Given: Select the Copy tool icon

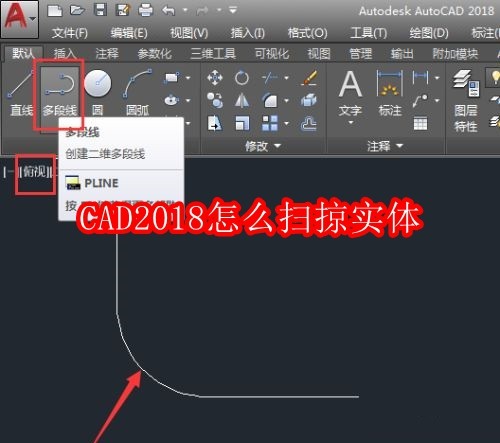Looking at the screenshot, I should pos(215,100).
